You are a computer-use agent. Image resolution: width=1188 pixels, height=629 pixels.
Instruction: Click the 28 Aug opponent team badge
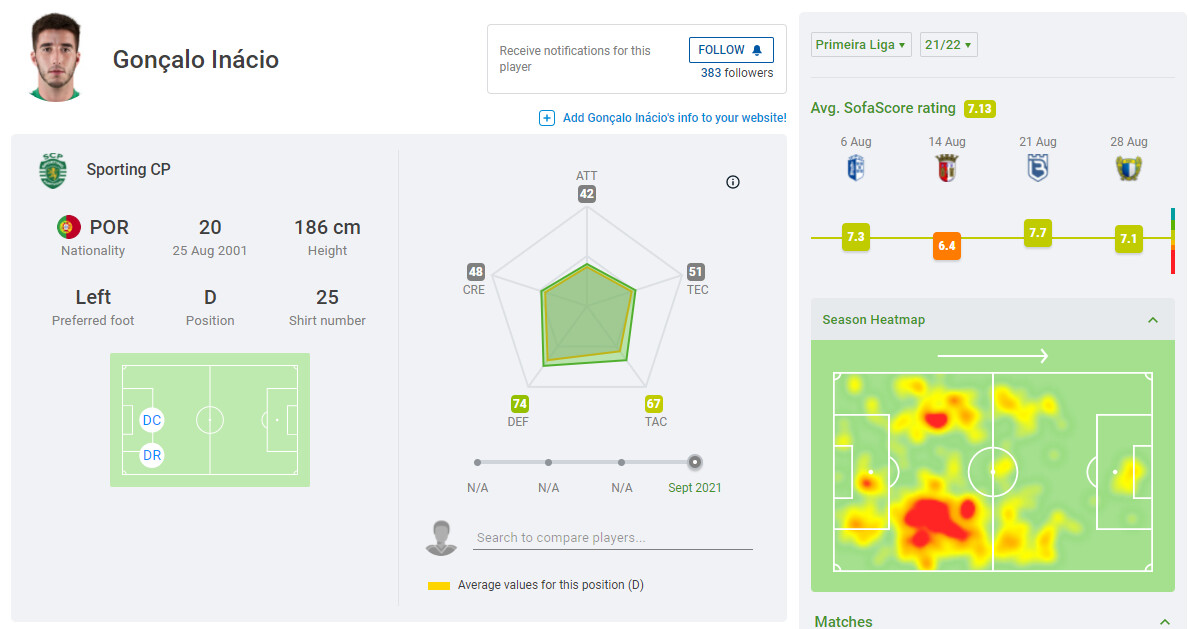[x=1129, y=168]
